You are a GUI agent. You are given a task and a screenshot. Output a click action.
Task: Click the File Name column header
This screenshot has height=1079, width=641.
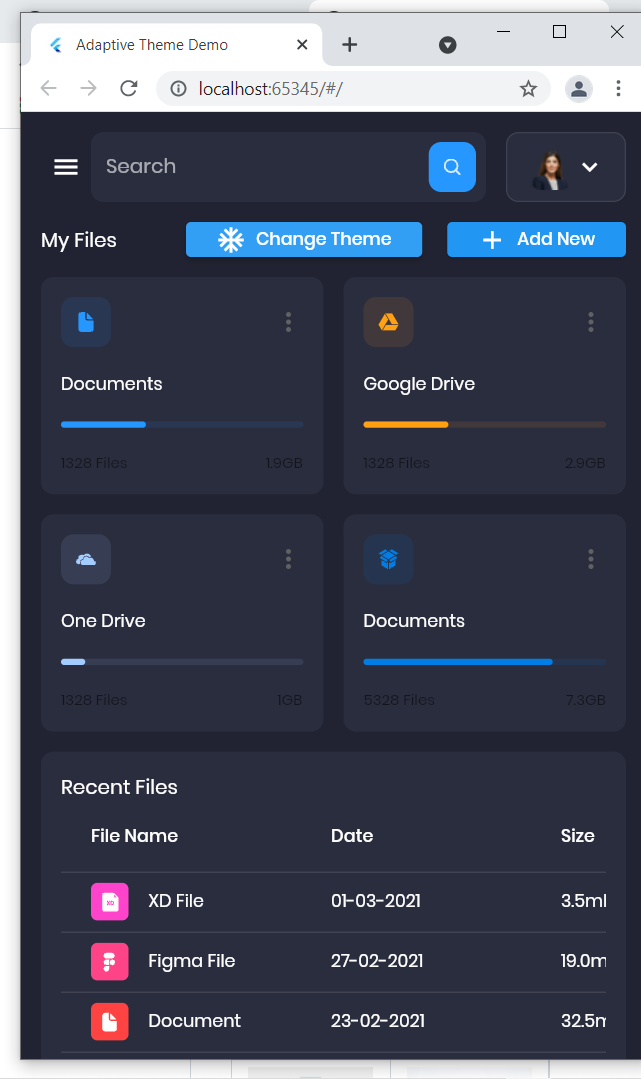click(134, 835)
